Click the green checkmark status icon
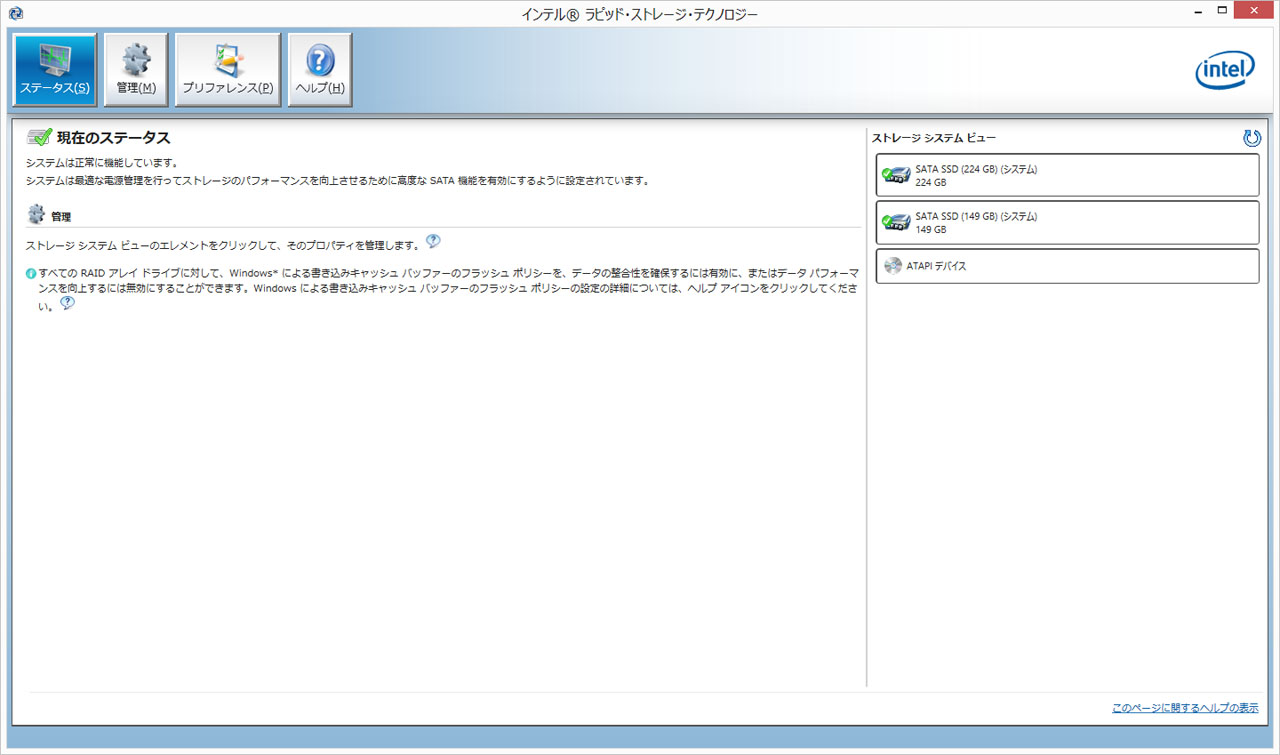This screenshot has width=1280, height=755. click(39, 138)
